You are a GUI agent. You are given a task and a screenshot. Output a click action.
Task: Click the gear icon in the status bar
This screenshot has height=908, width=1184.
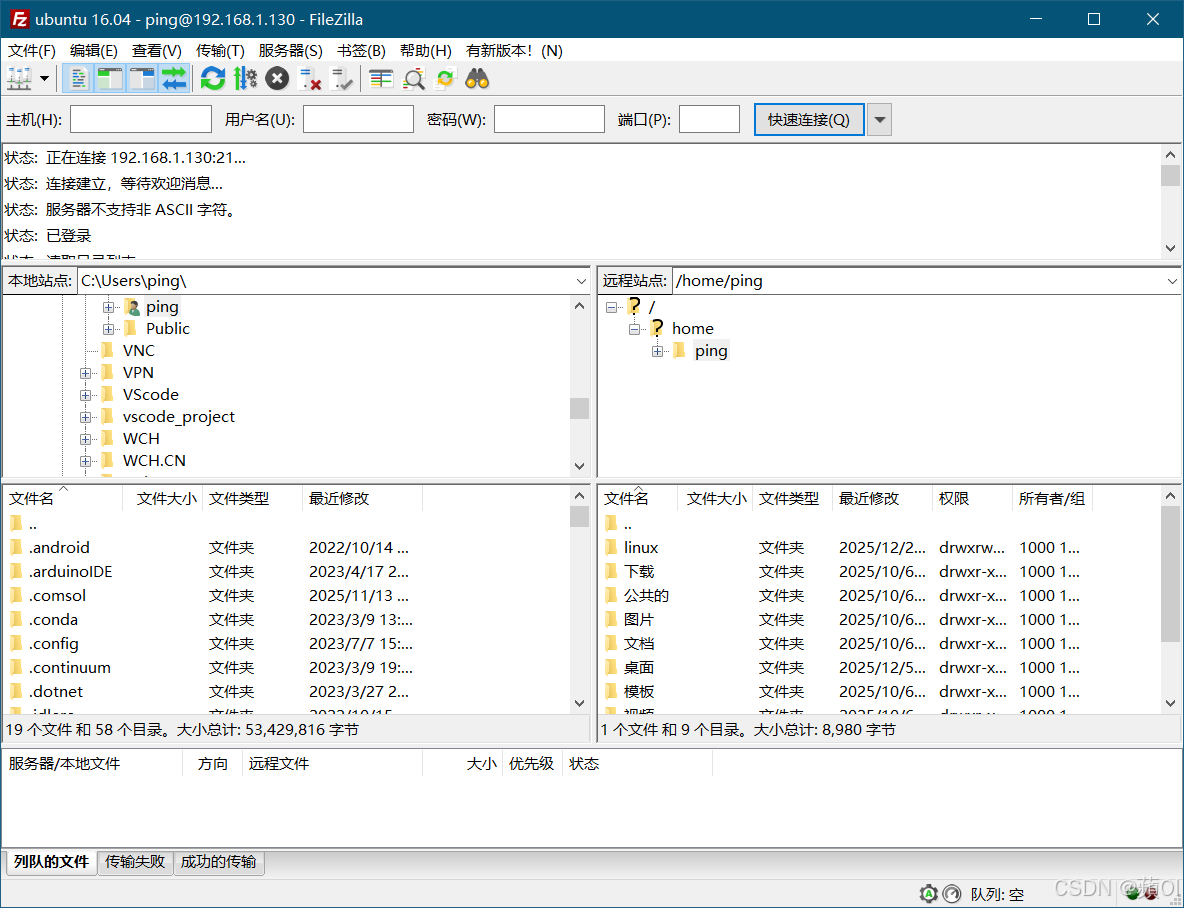(x=928, y=894)
